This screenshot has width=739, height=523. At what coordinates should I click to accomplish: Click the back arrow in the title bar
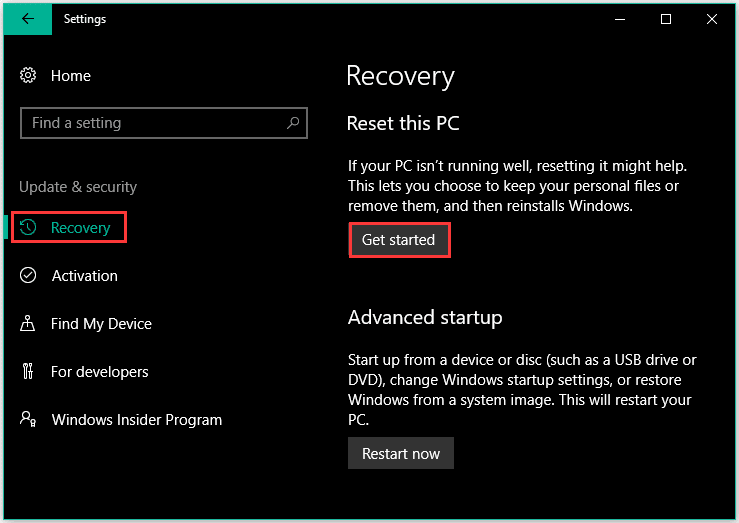[27, 19]
